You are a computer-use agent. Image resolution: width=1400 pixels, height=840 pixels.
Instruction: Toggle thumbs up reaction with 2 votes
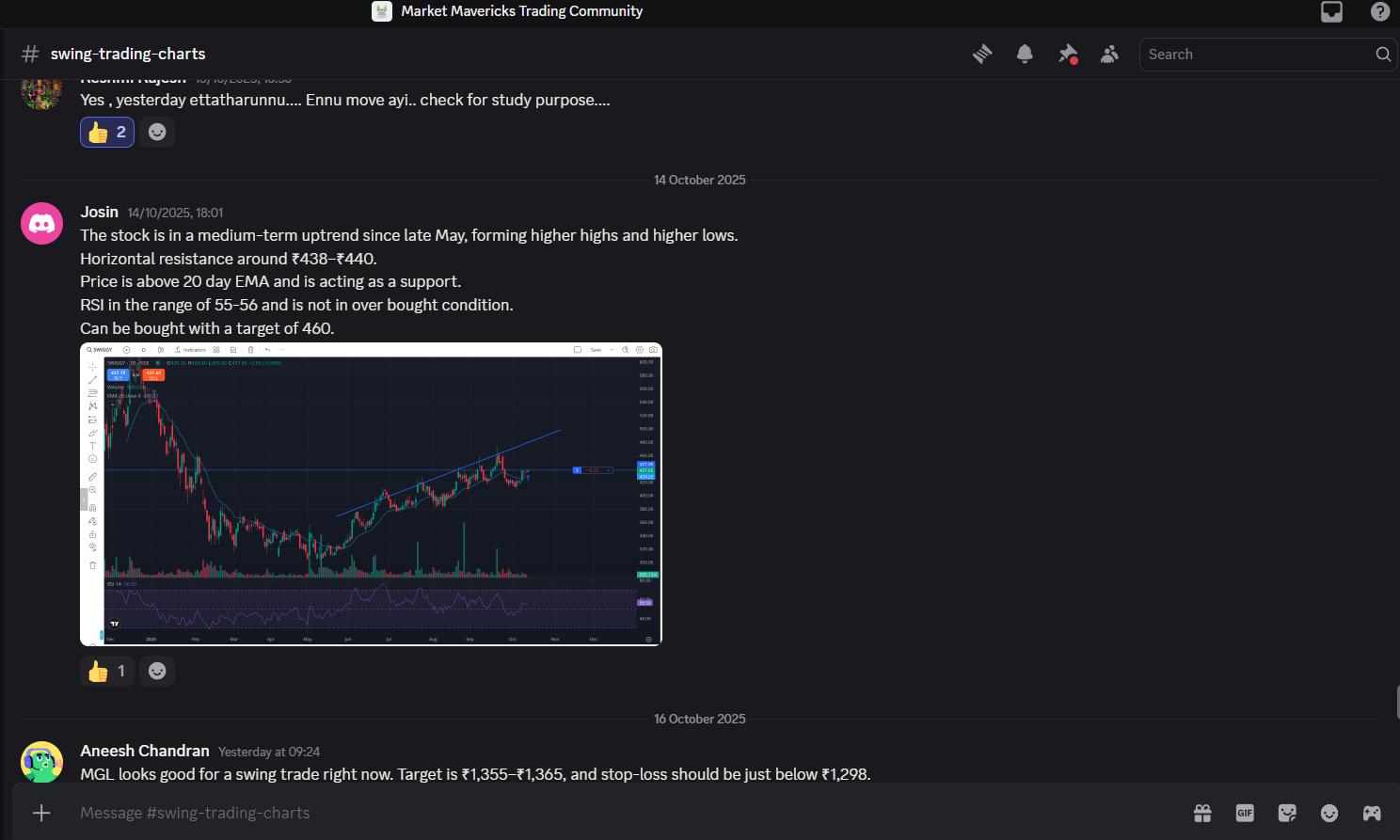pos(107,133)
